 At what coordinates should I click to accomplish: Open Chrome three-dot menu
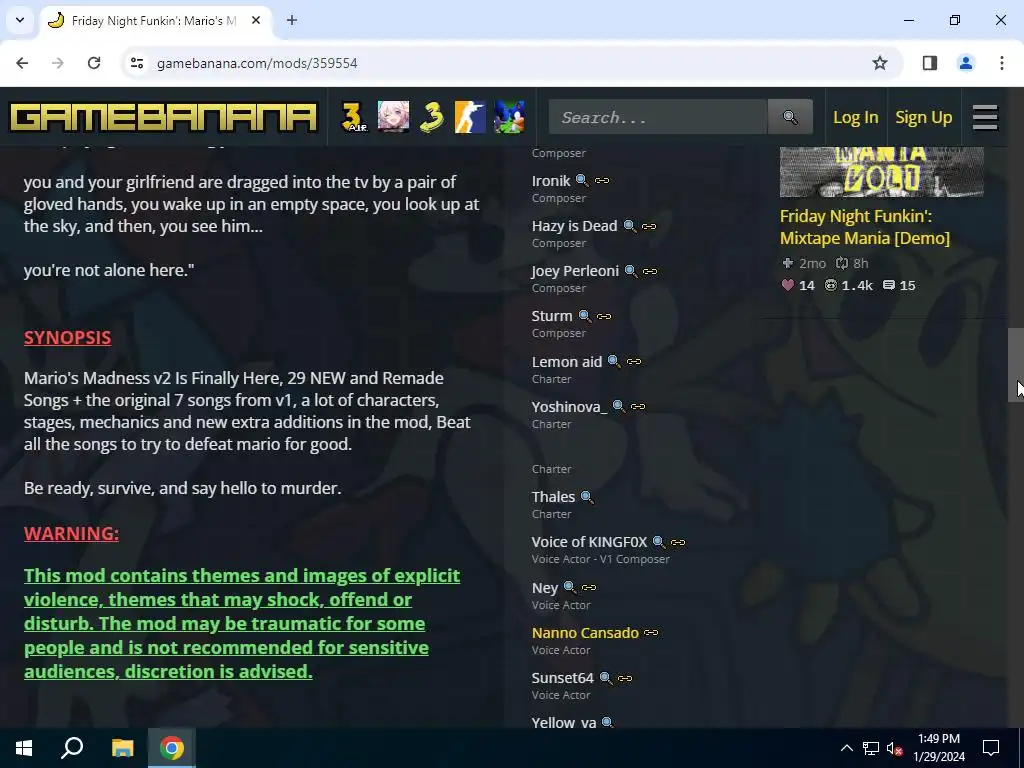(x=1001, y=63)
